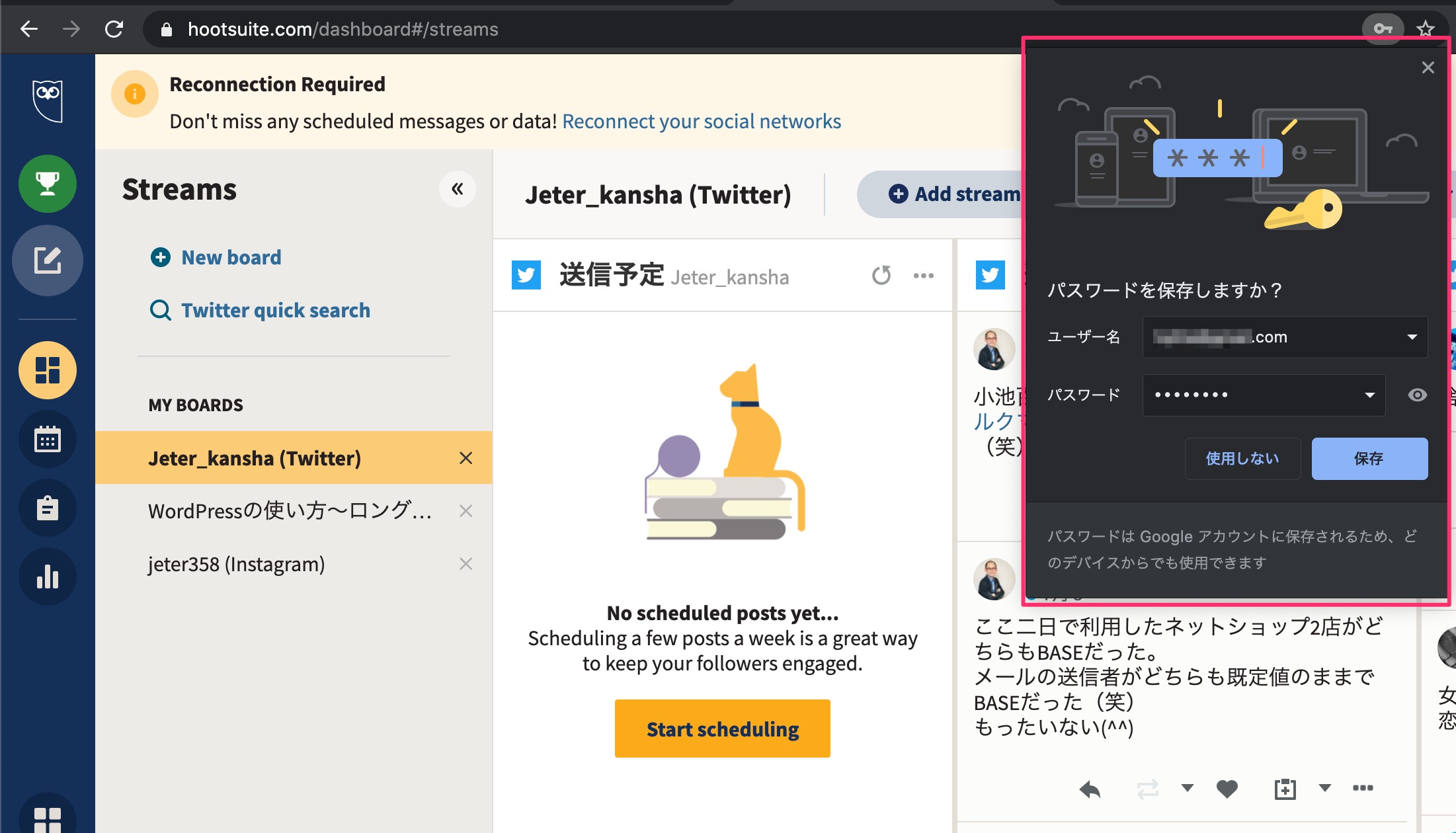The image size is (1456, 833).
Task: Save the BASEだった tweet with plus-board icon
Action: click(1285, 789)
